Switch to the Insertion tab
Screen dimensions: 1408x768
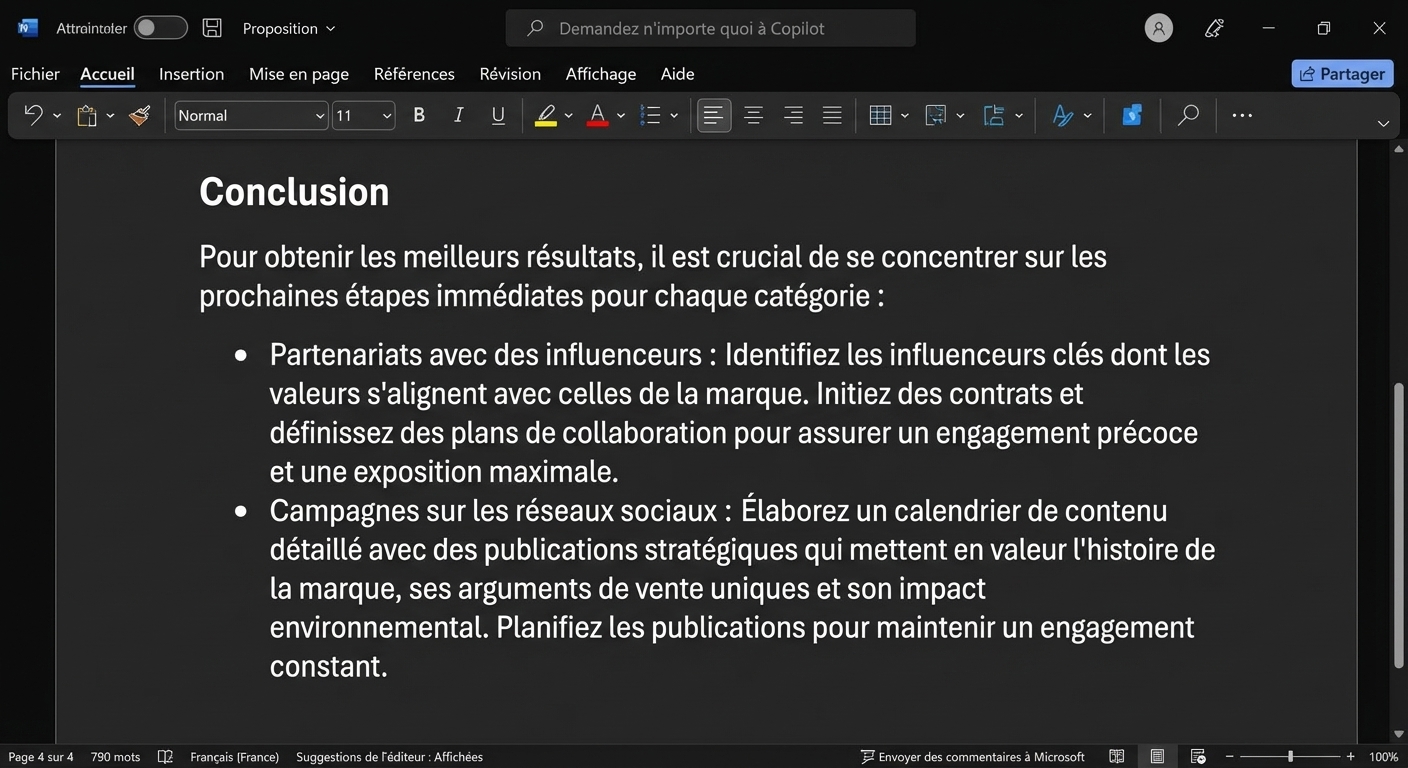(191, 74)
